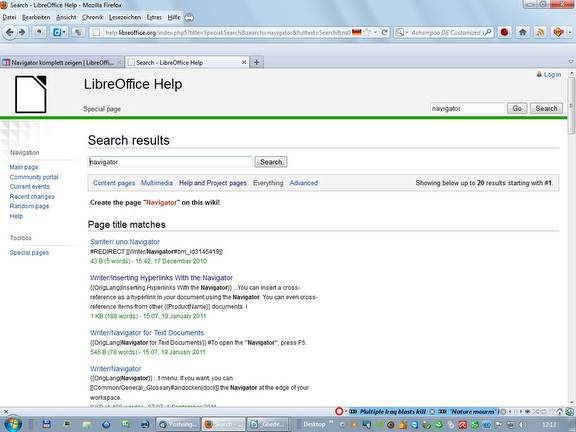
Task: Open Writer/Navigator for Text Documents result
Action: [147, 333]
